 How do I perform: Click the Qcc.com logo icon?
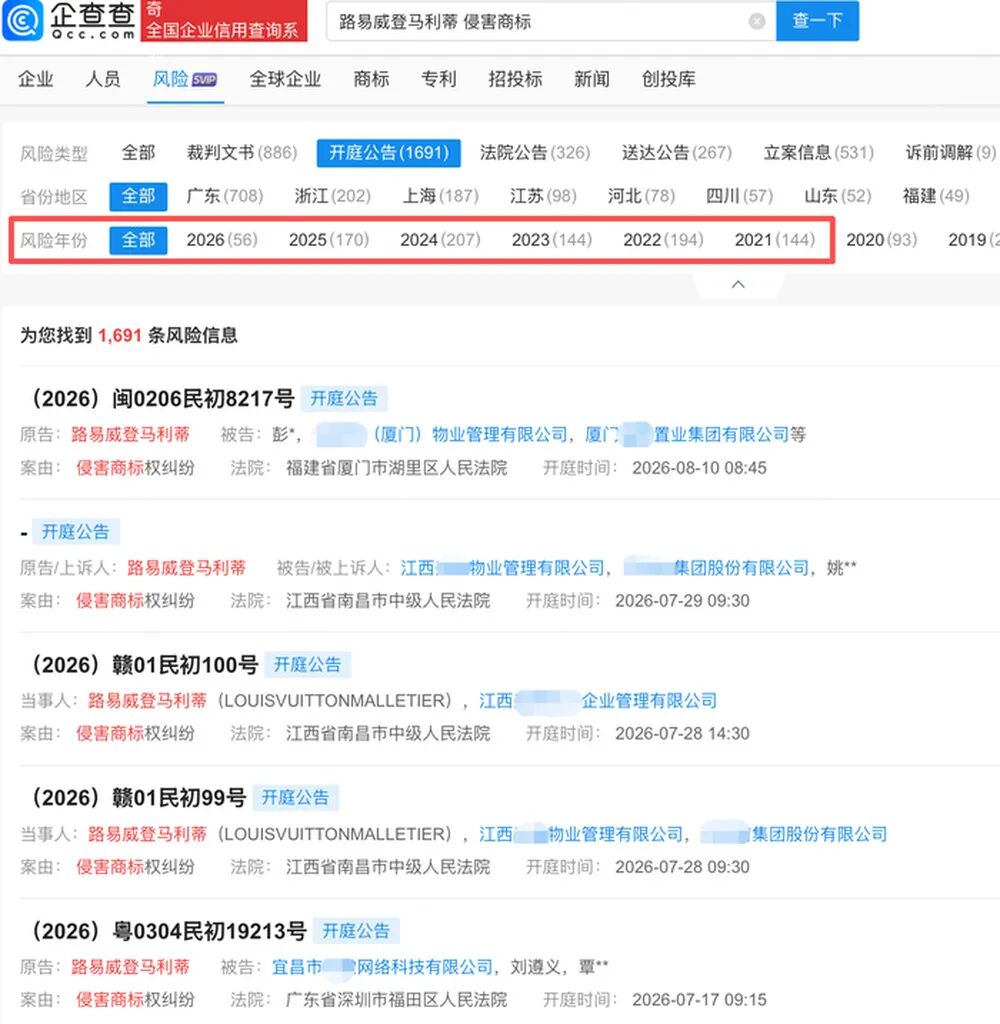24,20
